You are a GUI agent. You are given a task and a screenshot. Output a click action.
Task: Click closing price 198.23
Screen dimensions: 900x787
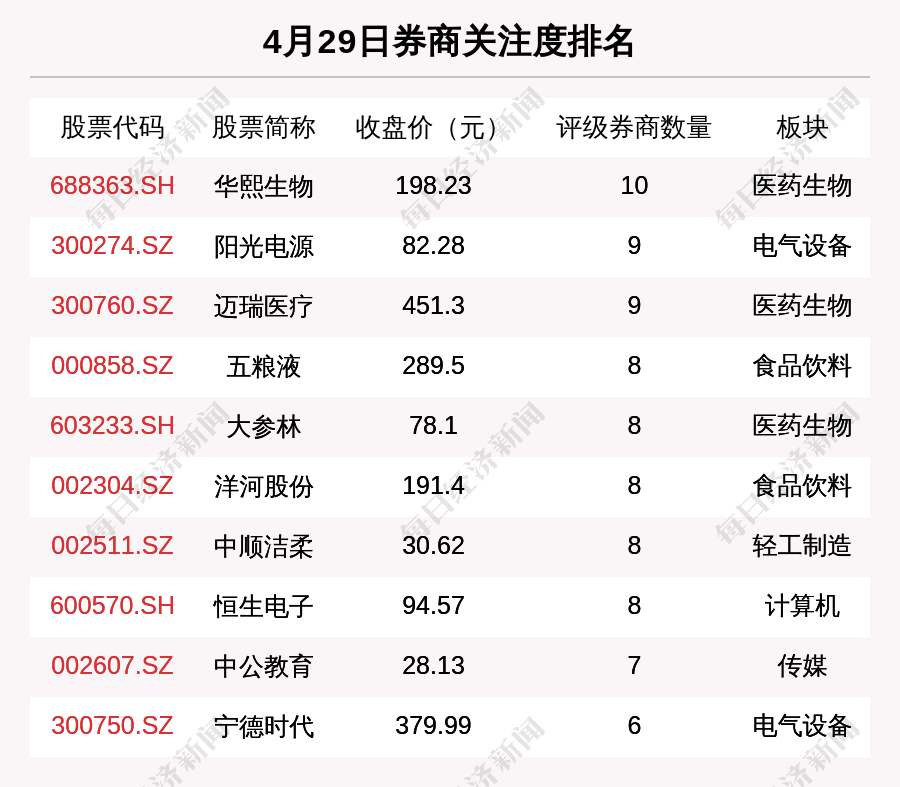pyautogui.click(x=433, y=186)
